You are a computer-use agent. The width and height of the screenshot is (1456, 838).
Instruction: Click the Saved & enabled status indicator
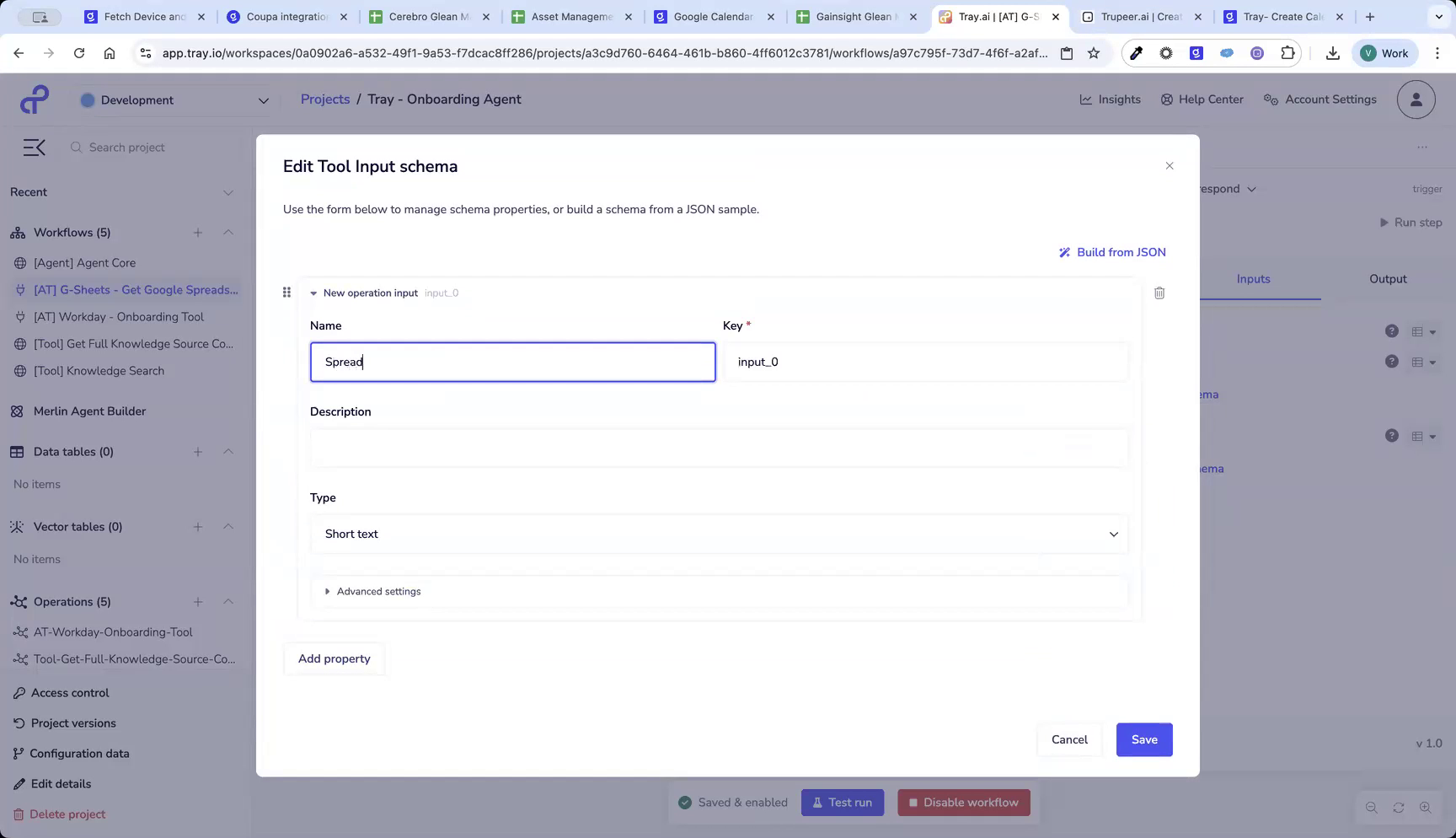point(732,803)
